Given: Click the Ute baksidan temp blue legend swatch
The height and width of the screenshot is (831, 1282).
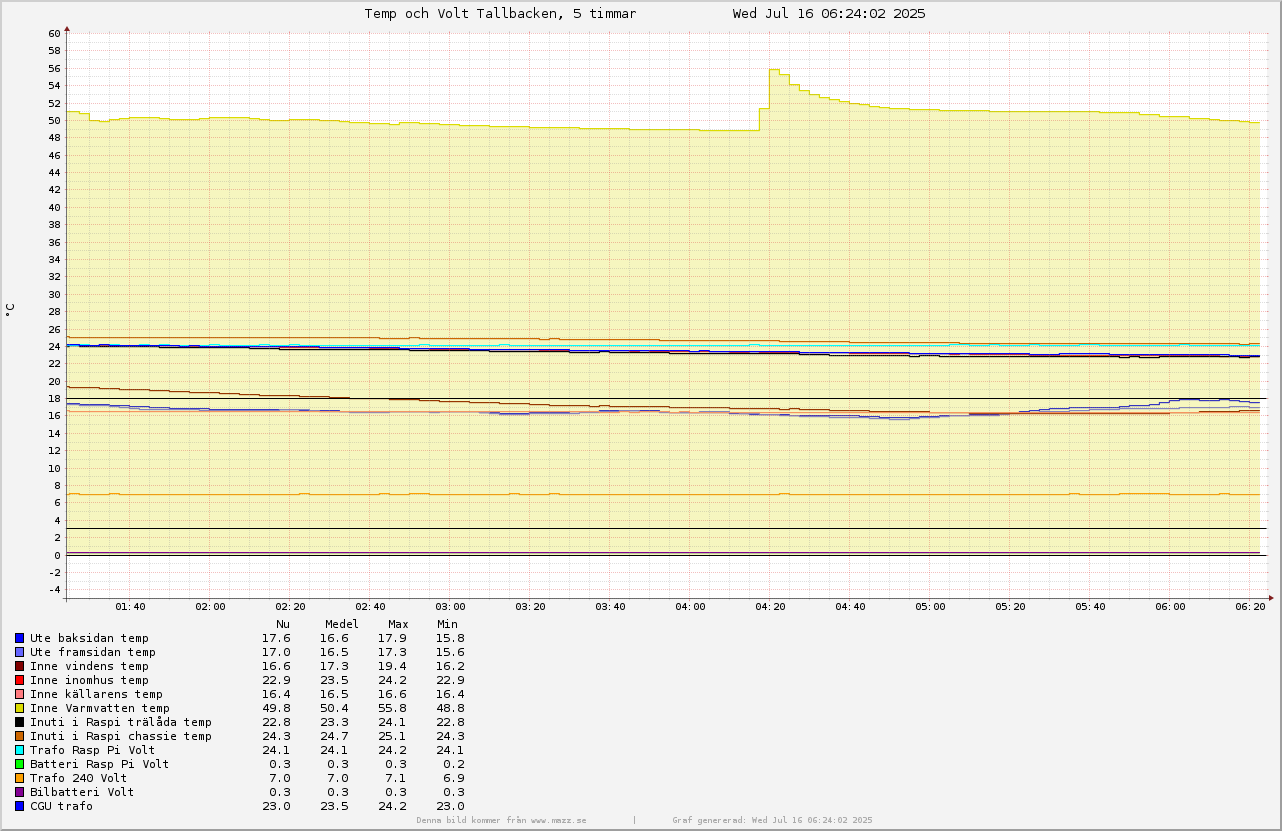Looking at the screenshot, I should coord(19,638).
